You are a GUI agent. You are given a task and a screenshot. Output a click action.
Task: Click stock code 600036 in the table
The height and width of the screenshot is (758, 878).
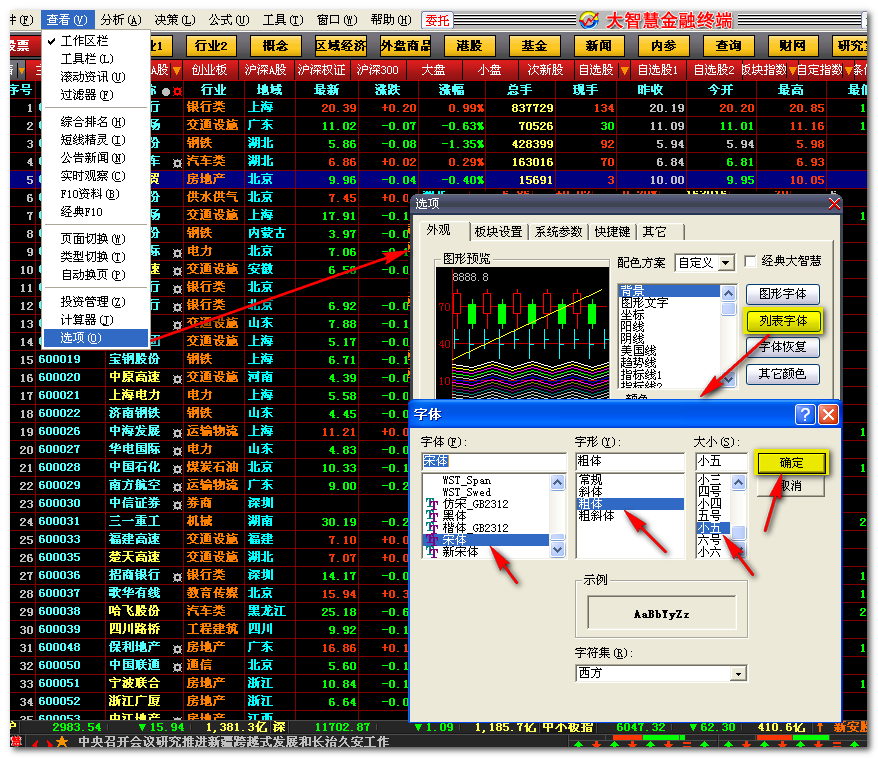[x=59, y=575]
